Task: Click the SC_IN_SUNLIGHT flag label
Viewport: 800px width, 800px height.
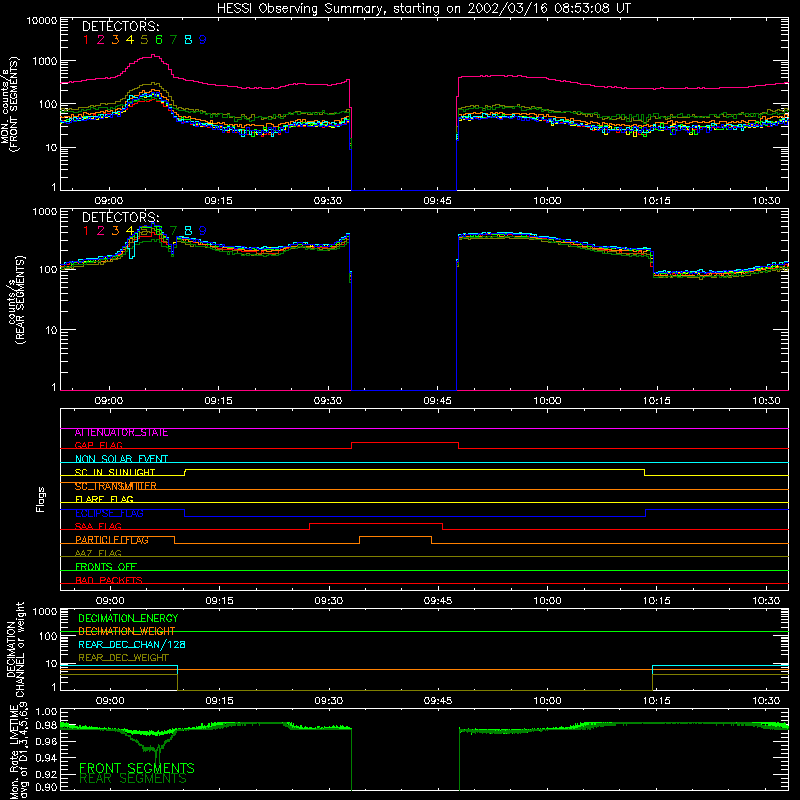Action: click(115, 473)
